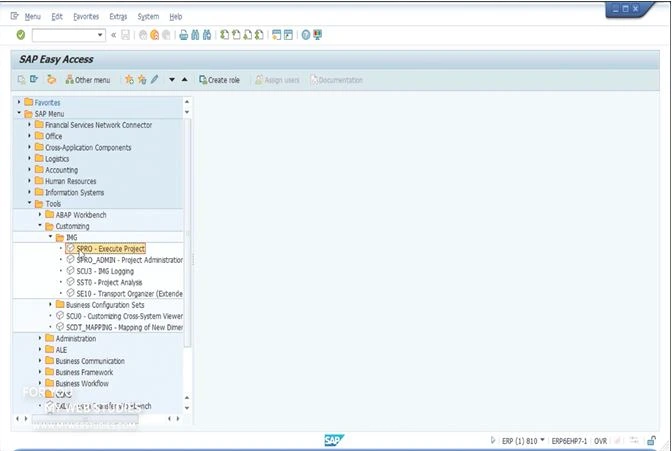The width and height of the screenshot is (672, 451).
Task: Click the title bar menu icon left of Menu
Action: (15, 16)
